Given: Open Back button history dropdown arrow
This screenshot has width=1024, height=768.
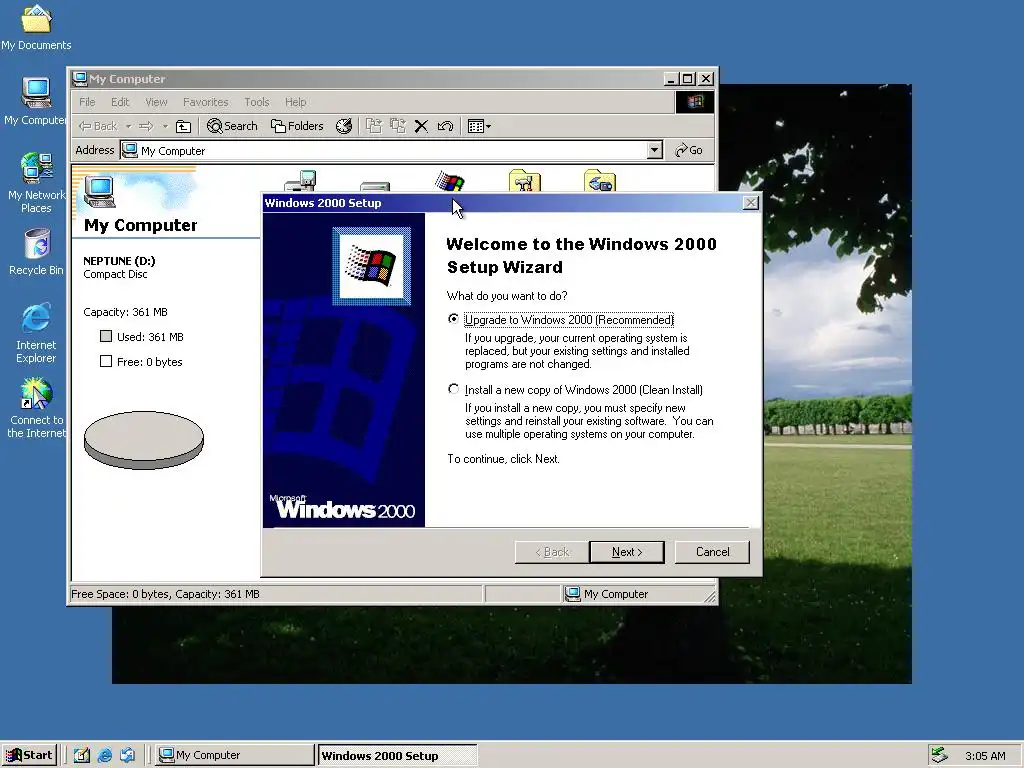Looking at the screenshot, I should [129, 126].
